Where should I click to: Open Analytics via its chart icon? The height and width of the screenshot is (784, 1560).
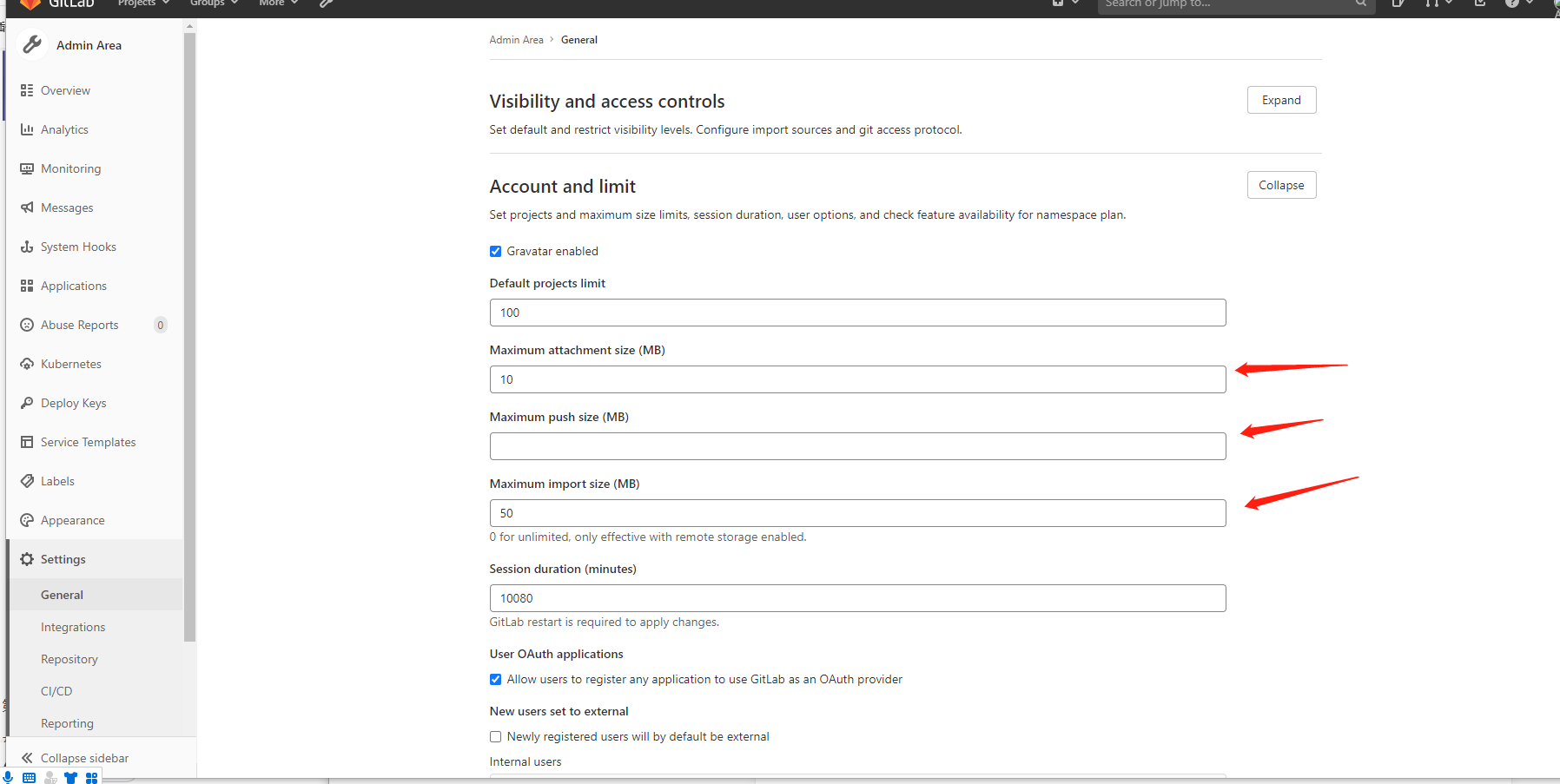[27, 129]
